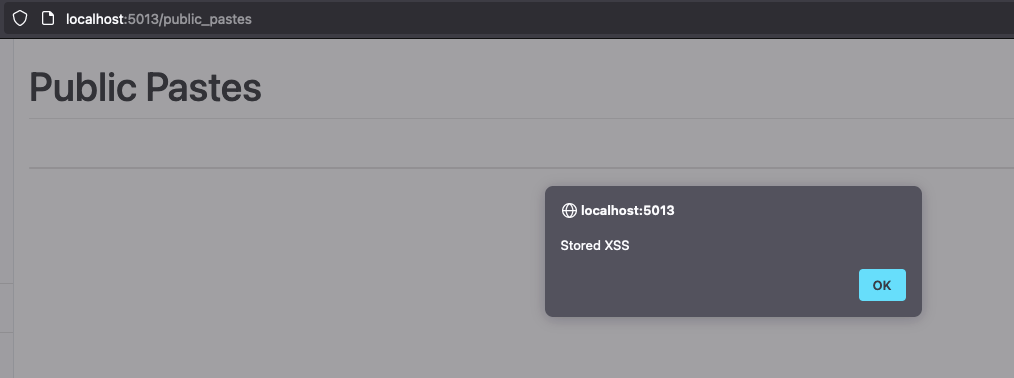Click the page info document icon
Image resolution: width=1014 pixels, height=378 pixels.
point(47,18)
